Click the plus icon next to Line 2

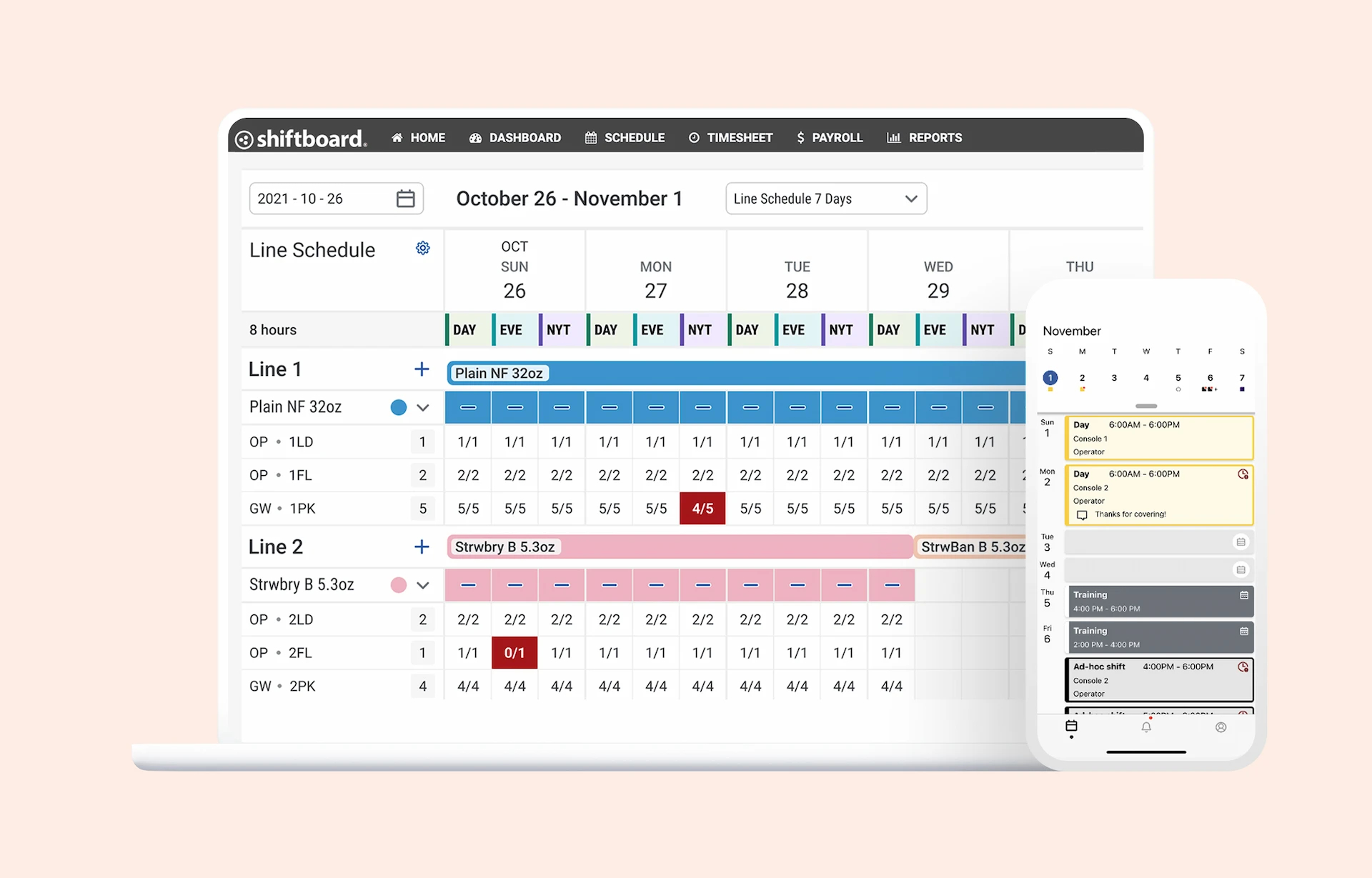pyautogui.click(x=422, y=547)
